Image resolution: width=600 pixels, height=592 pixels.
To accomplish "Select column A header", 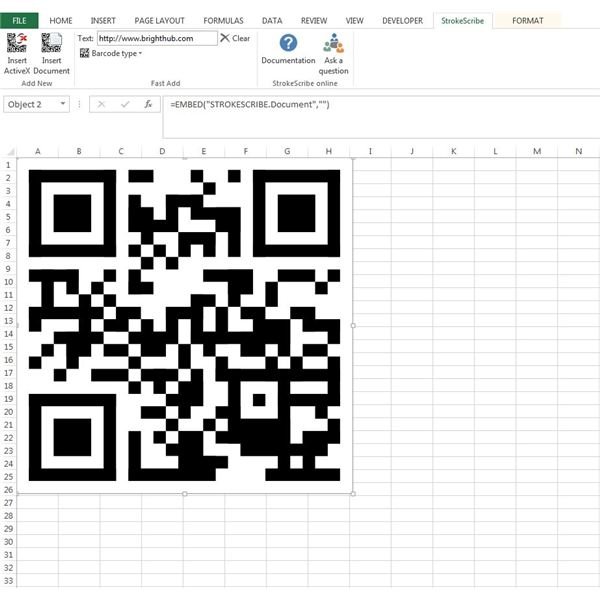I will [38, 151].
